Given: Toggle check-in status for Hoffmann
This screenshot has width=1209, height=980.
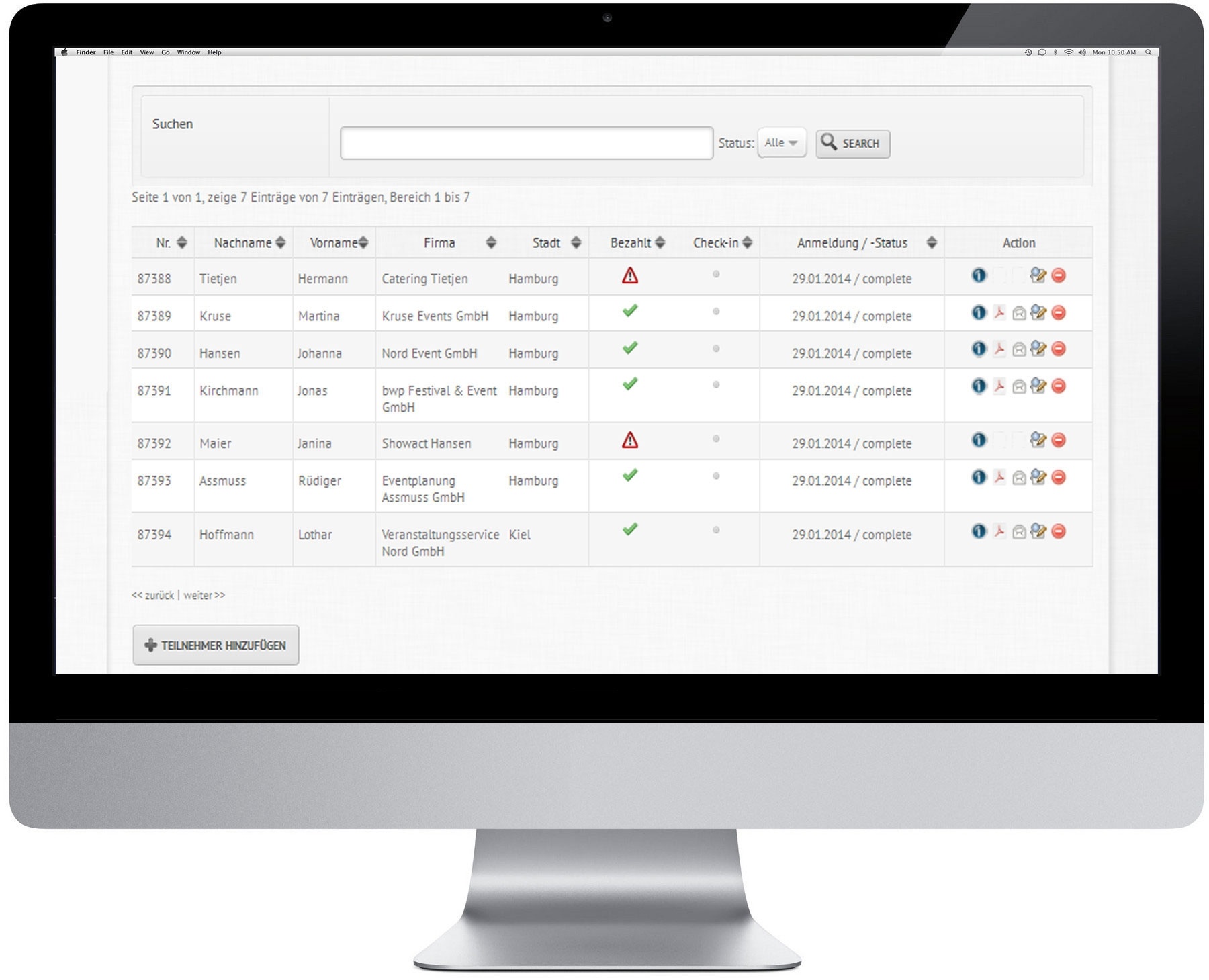Looking at the screenshot, I should click(716, 530).
